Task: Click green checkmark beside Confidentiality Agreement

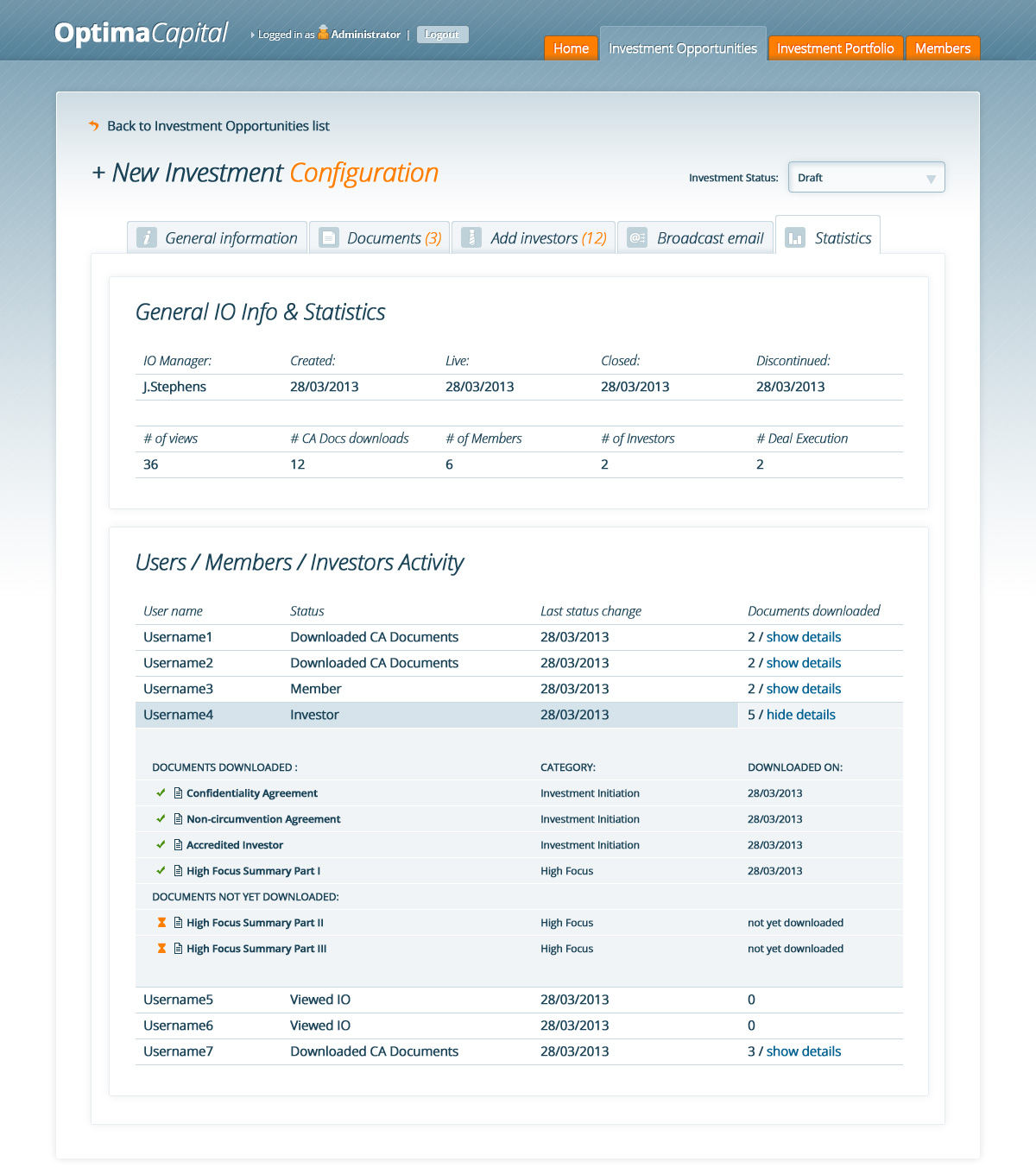Action: point(161,792)
